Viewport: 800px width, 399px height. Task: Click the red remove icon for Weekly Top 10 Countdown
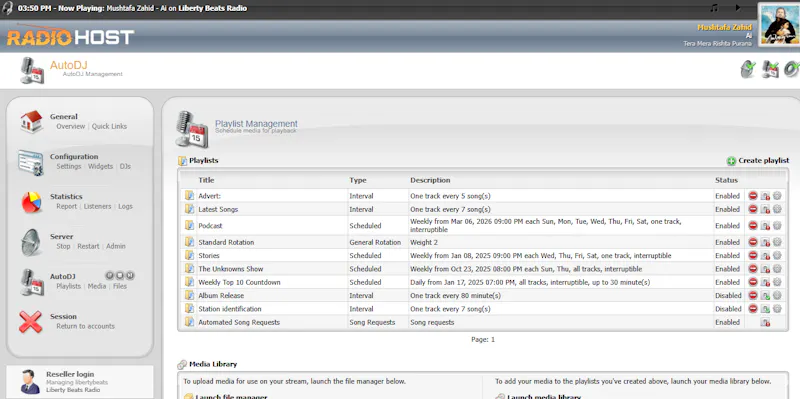[x=753, y=282]
